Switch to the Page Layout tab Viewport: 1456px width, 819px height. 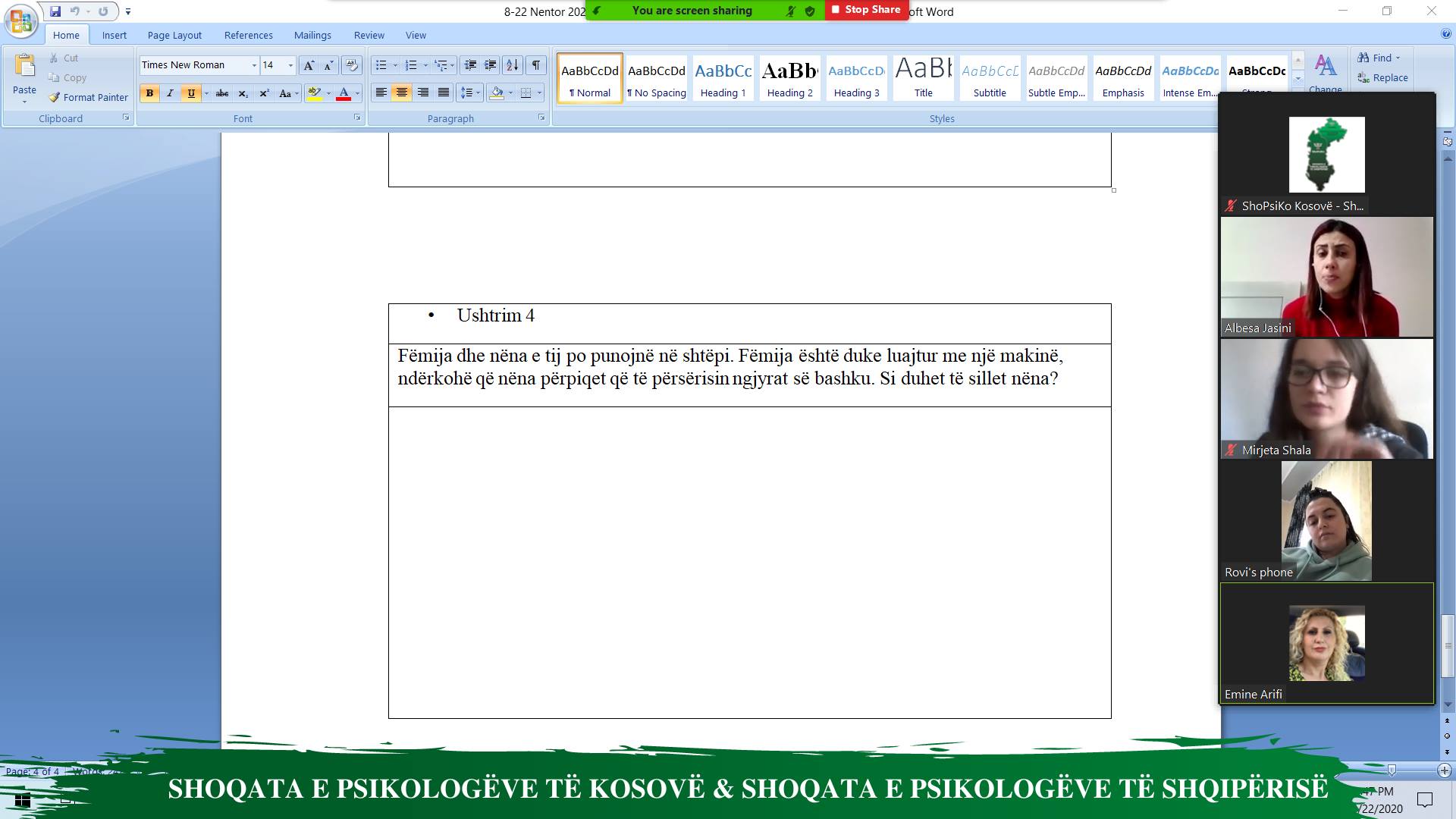coord(174,35)
